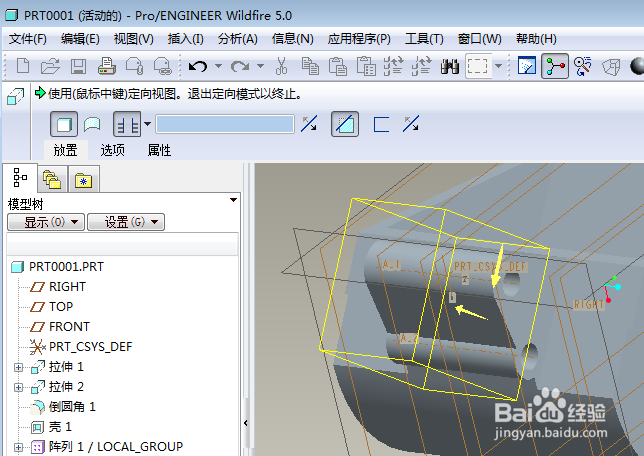Open the 插入(I) menu
Image resolution: width=644 pixels, height=456 pixels.
pos(186,39)
